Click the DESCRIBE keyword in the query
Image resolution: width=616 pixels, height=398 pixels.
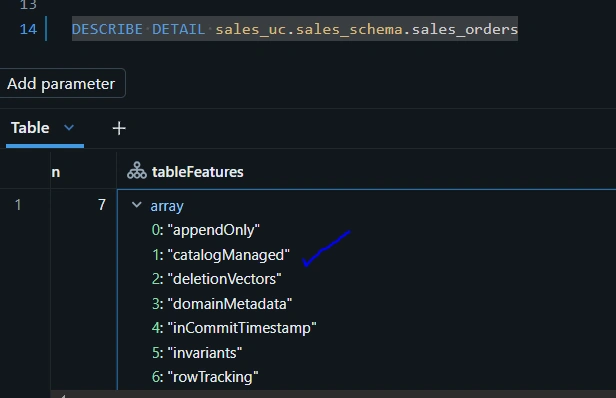pos(107,29)
